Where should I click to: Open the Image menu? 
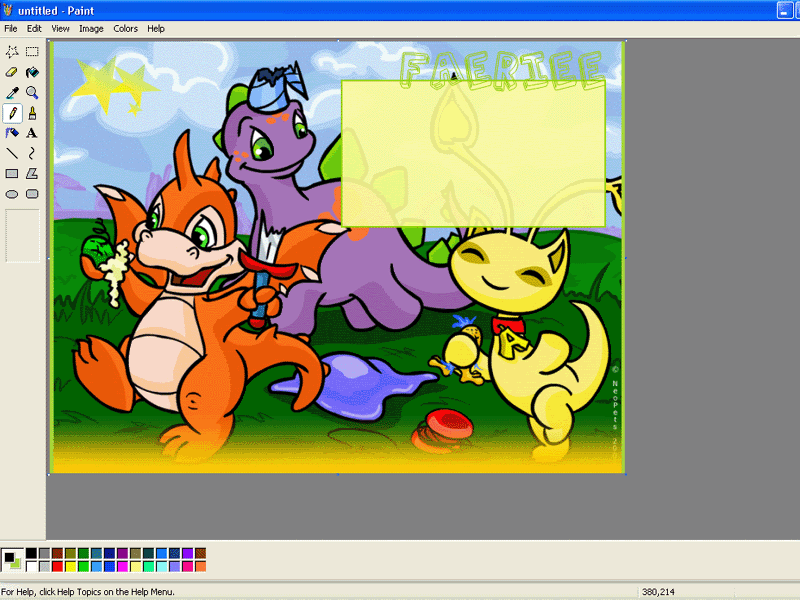click(x=91, y=29)
